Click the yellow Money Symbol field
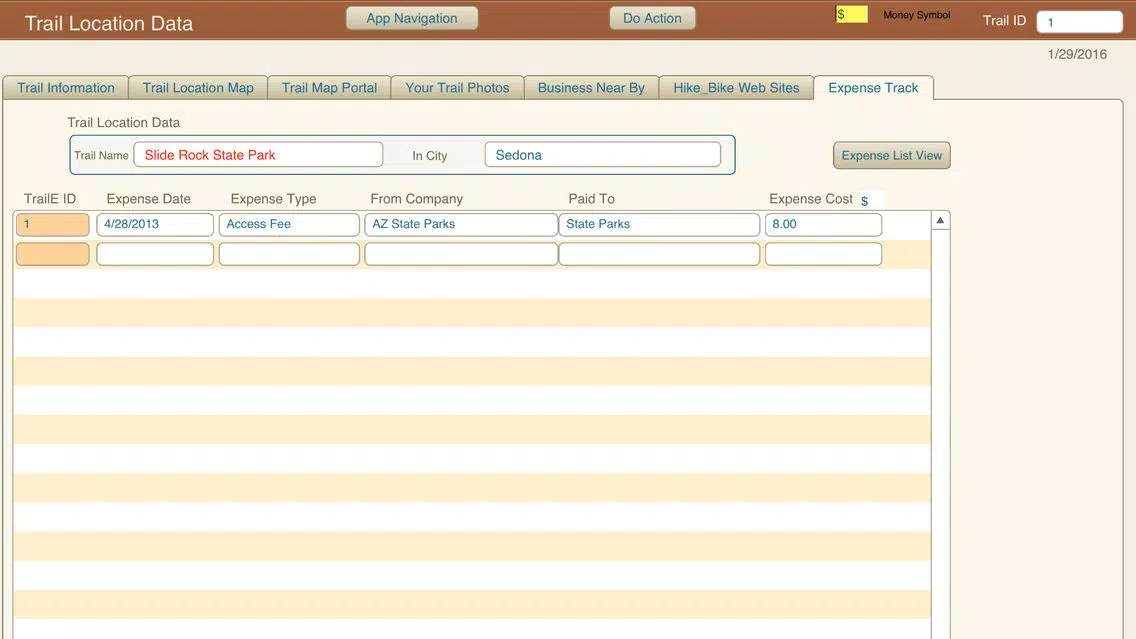Screen dimensions: 1136x639 pyautogui.click(x=851, y=14)
